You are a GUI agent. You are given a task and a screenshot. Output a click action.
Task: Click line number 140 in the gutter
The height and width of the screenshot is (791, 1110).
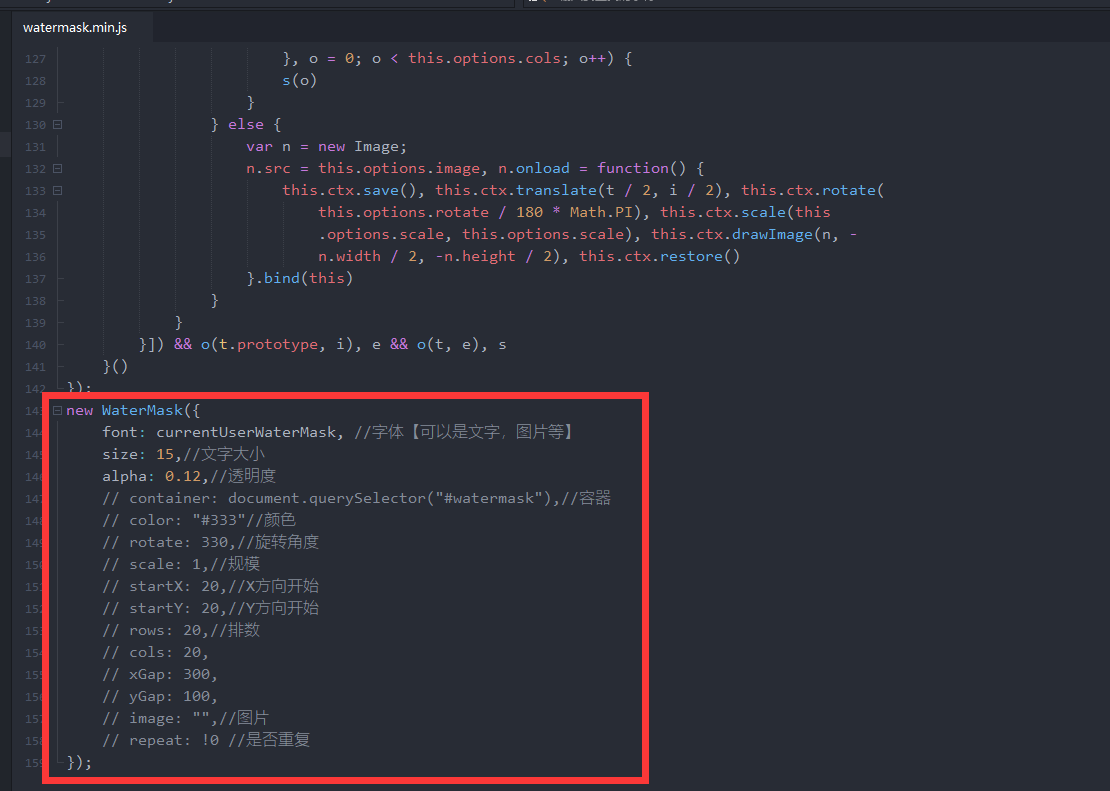(35, 345)
